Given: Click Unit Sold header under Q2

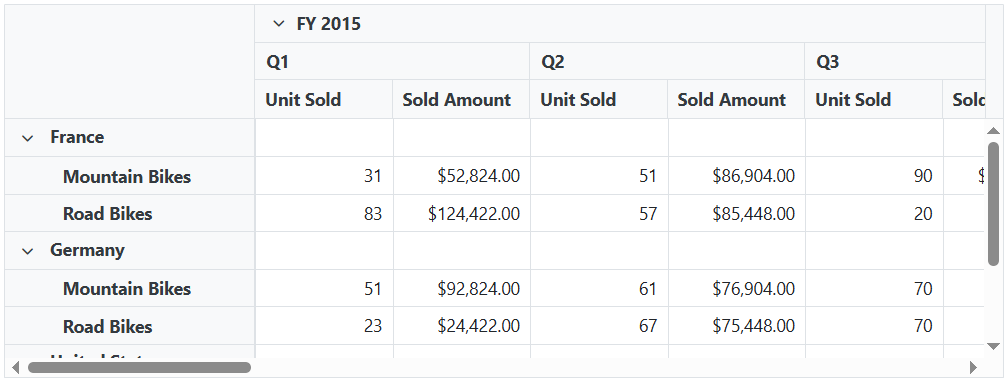Looking at the screenshot, I should click(x=599, y=100).
